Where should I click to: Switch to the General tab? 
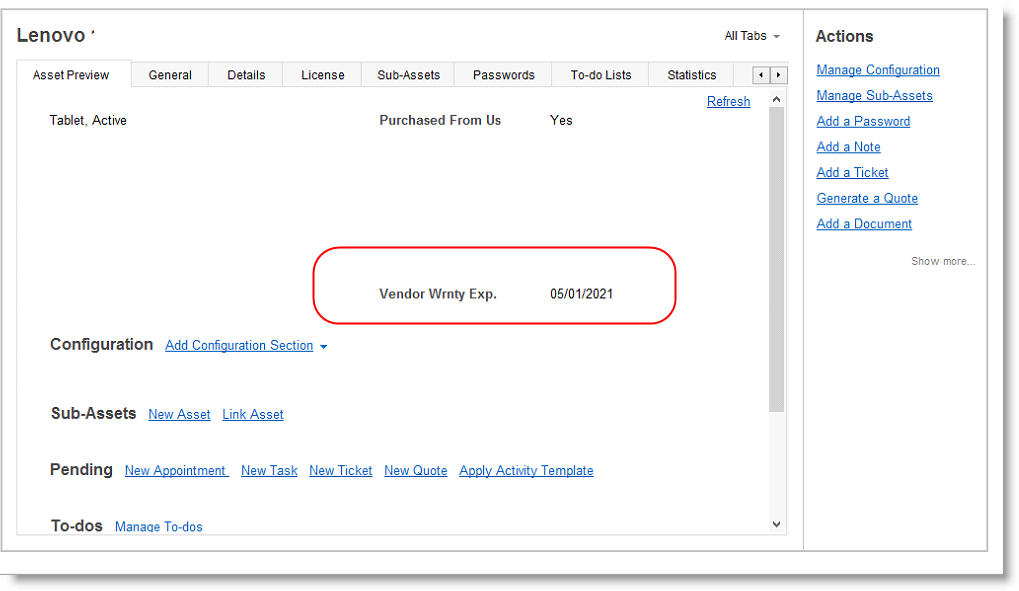click(170, 75)
